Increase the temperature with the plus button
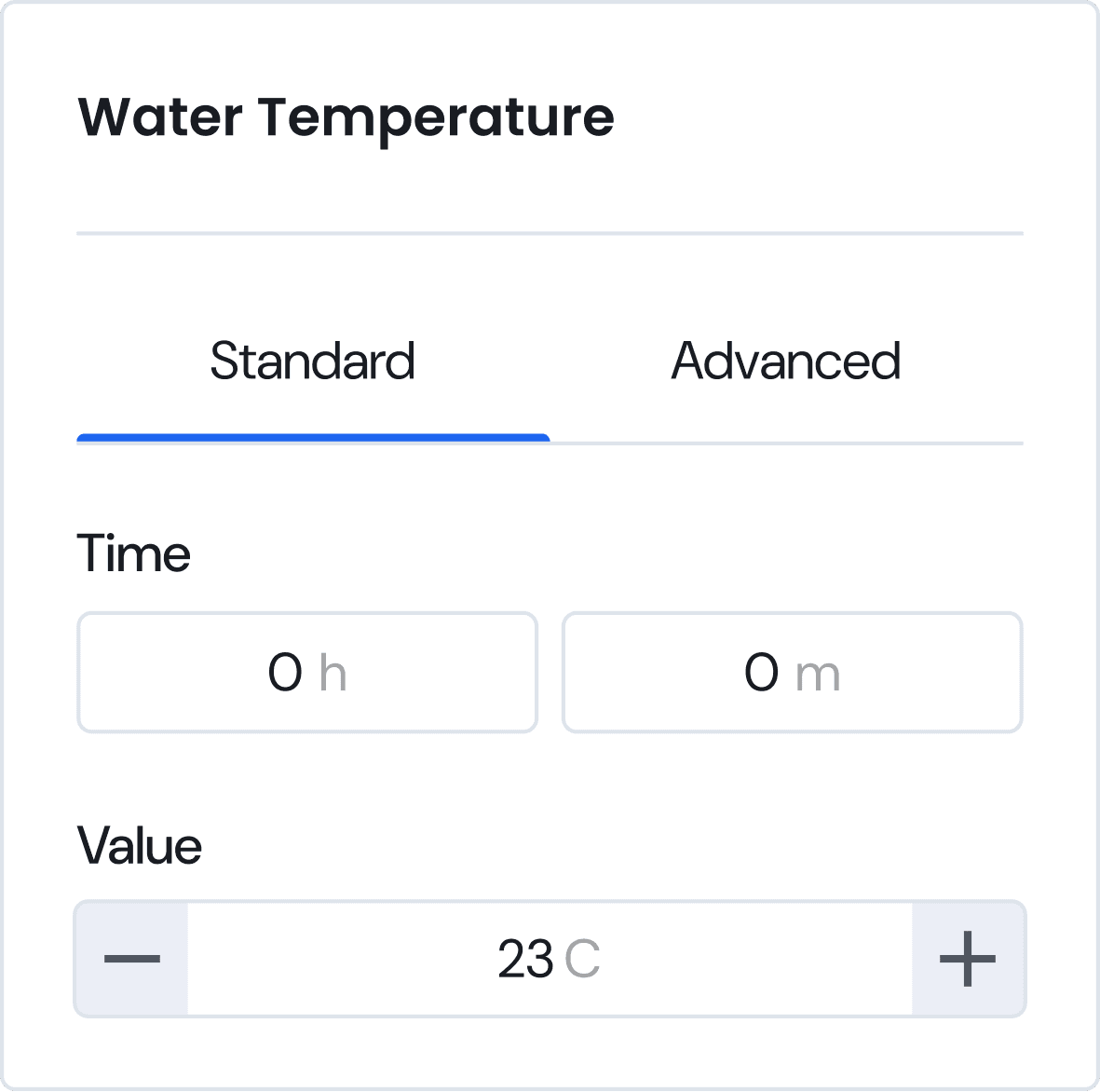 point(968,959)
